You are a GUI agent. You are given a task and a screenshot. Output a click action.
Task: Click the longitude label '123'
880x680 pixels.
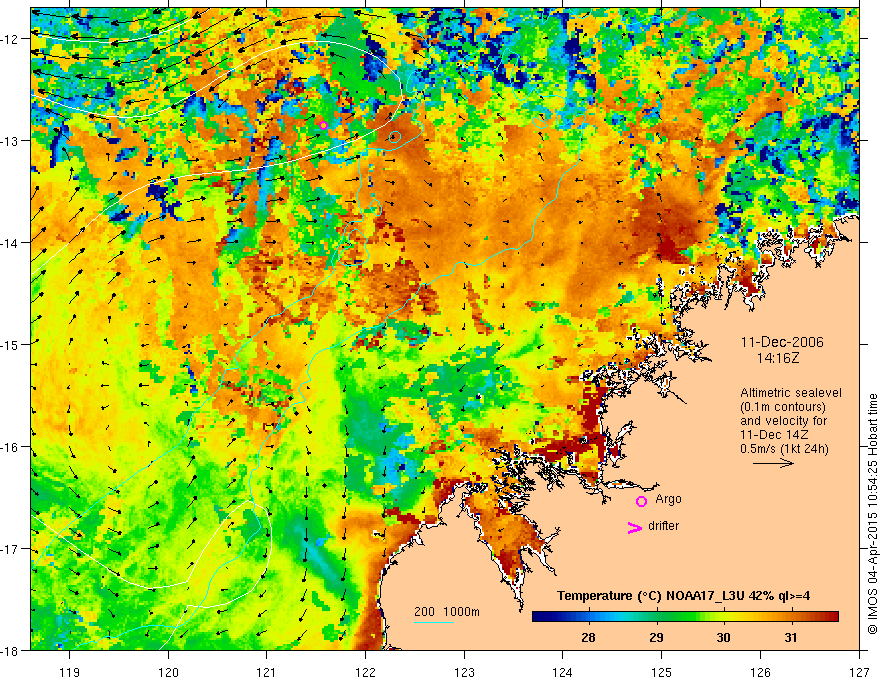(x=464, y=672)
